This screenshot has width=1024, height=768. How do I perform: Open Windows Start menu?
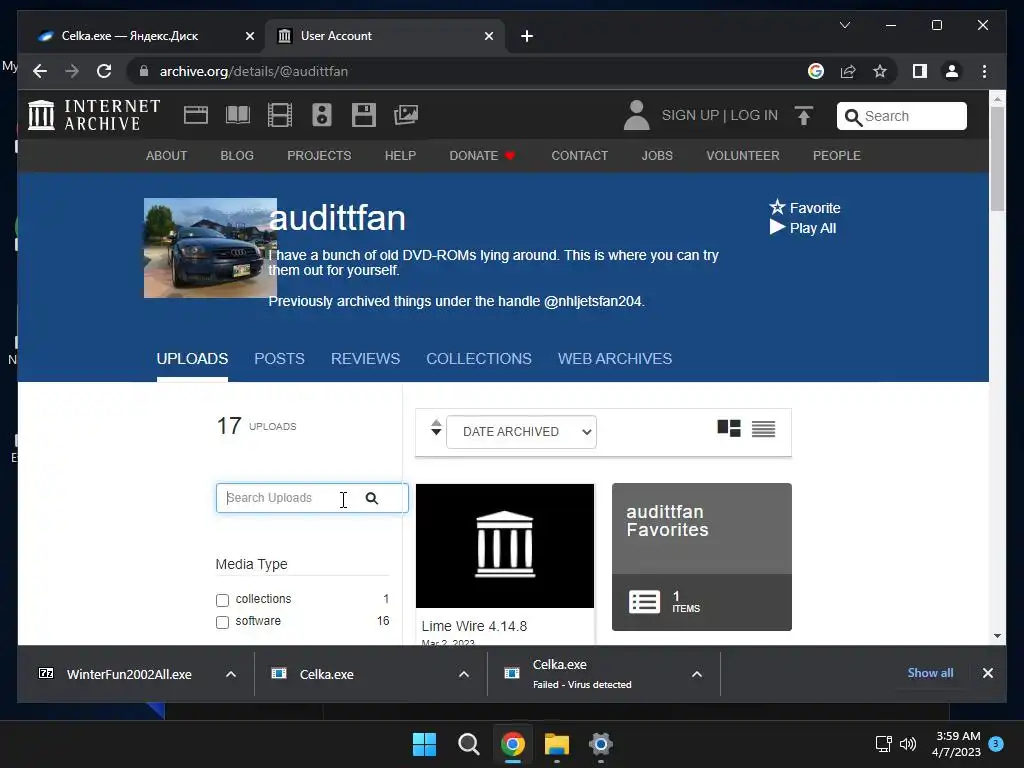424,744
